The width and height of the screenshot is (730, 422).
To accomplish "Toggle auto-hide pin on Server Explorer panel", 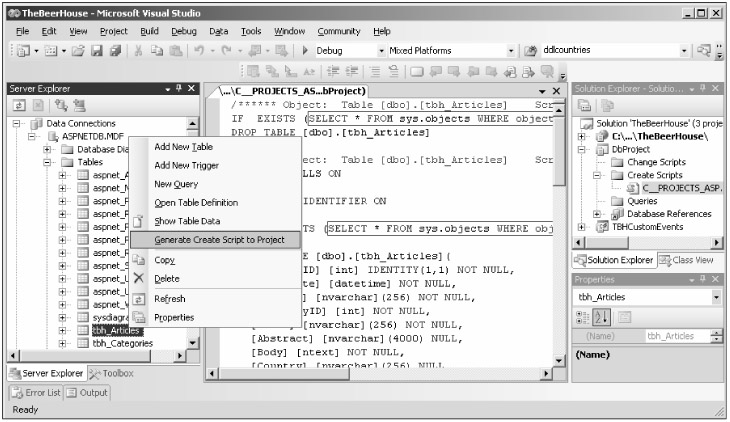I will [178, 89].
